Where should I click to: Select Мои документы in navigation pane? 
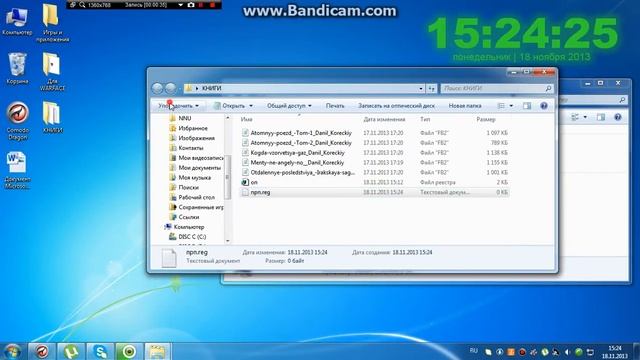(x=200, y=168)
